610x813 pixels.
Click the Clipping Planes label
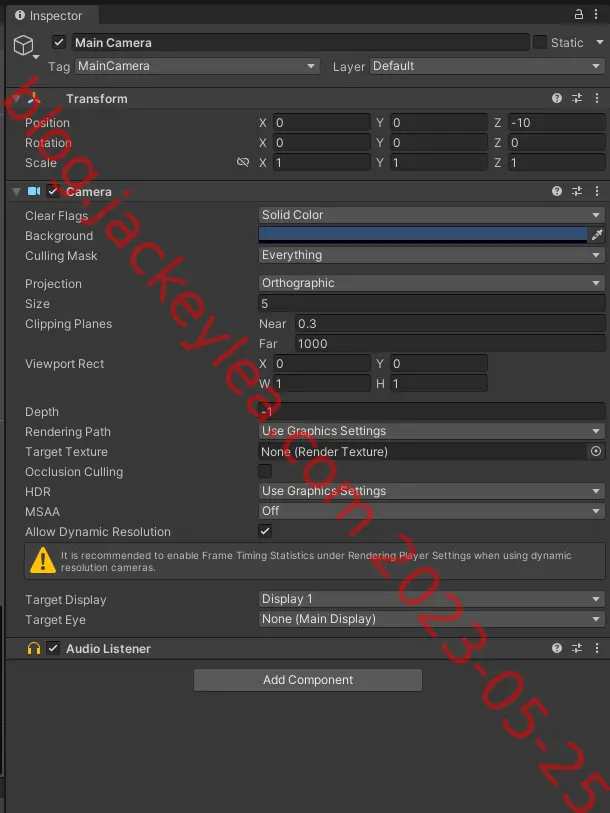[68, 324]
